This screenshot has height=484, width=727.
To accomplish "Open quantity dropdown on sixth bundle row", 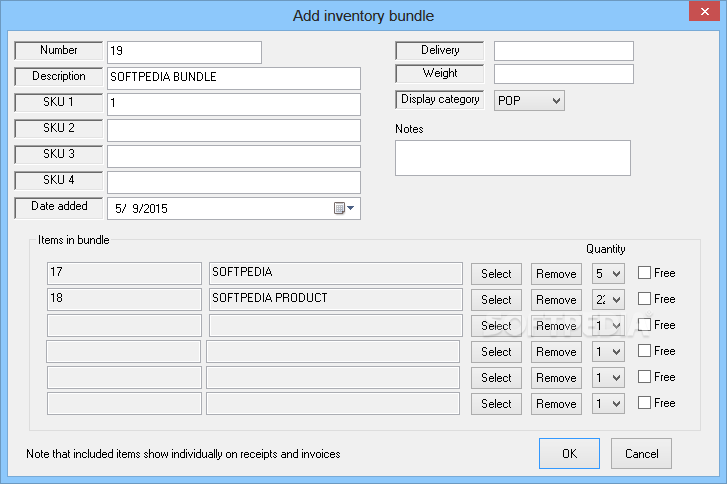I will [608, 403].
